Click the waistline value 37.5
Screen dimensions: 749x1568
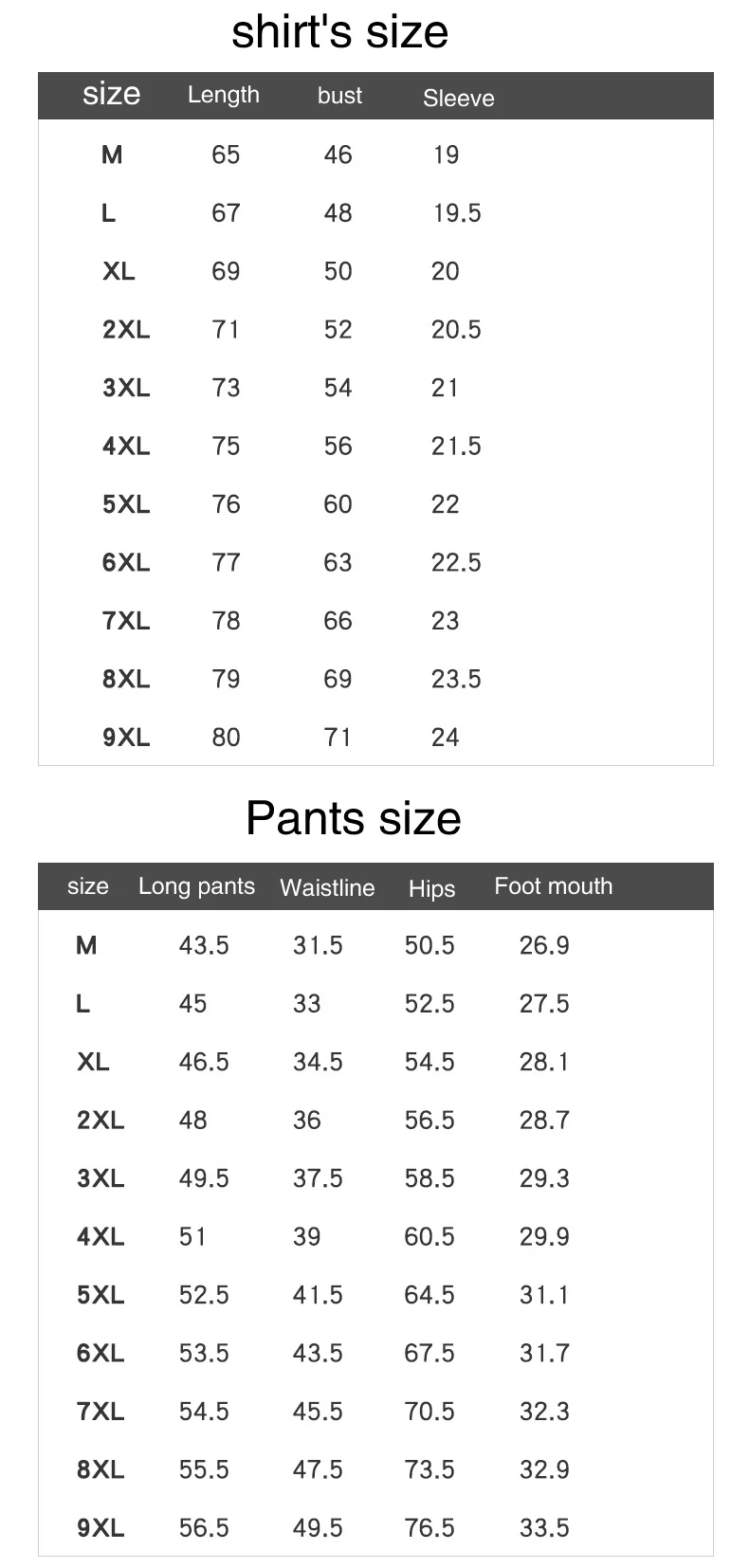pos(318,1178)
